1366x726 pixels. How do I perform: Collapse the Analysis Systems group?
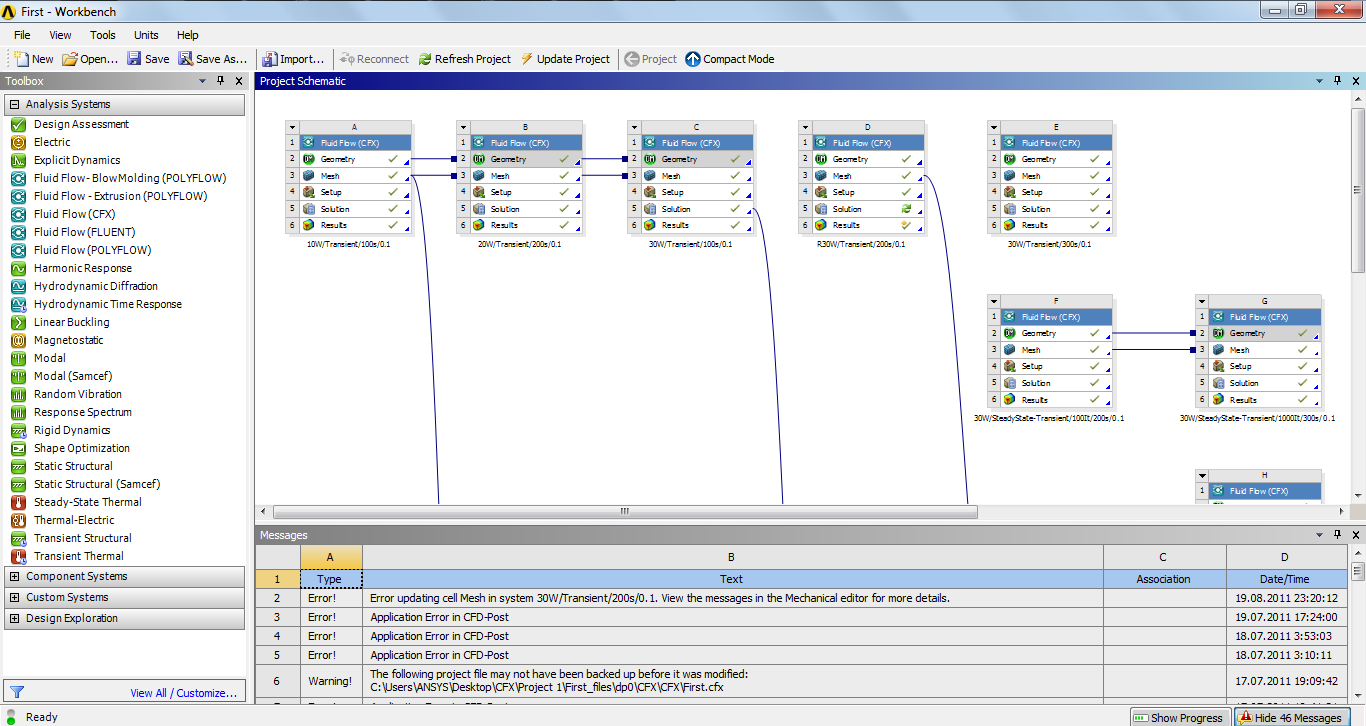[14, 104]
